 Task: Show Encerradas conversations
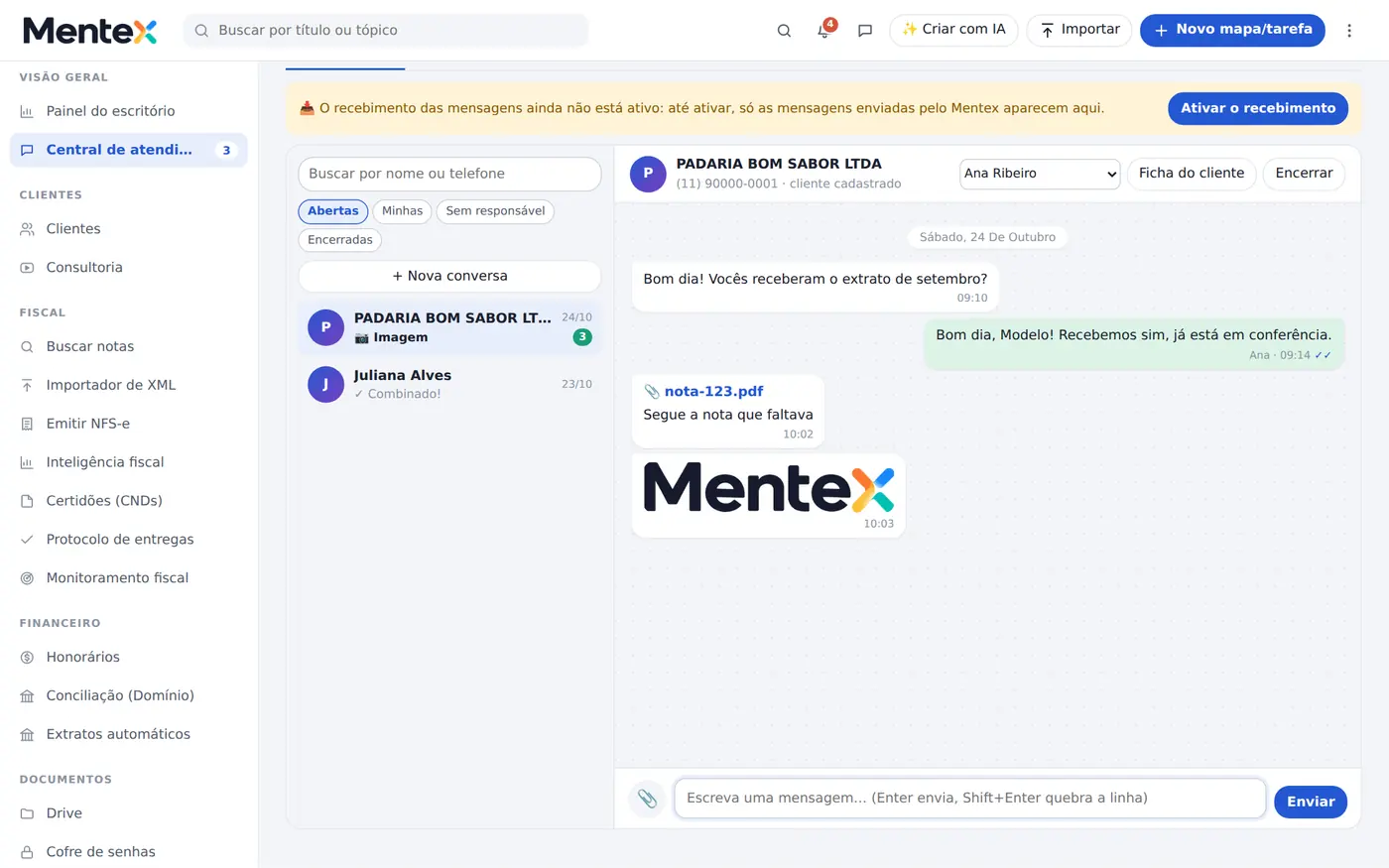pos(340,240)
